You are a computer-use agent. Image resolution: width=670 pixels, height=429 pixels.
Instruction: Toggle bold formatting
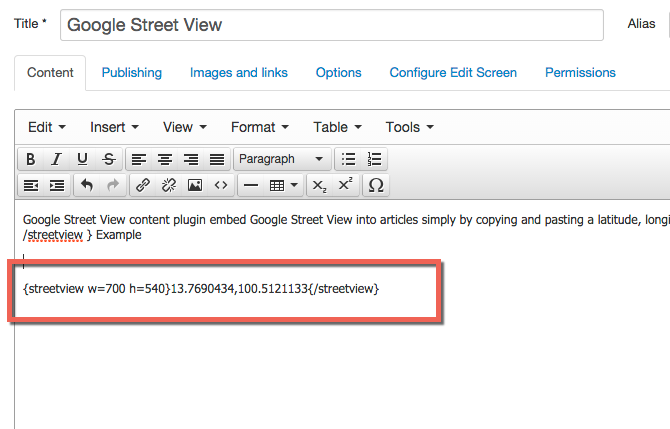30,159
